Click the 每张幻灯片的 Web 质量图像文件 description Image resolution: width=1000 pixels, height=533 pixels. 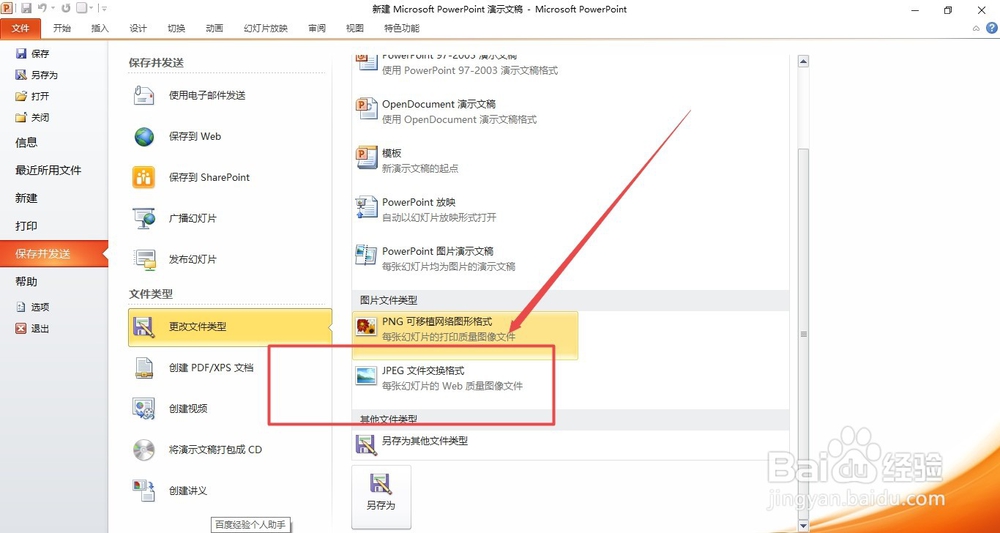pyautogui.click(x=452, y=386)
